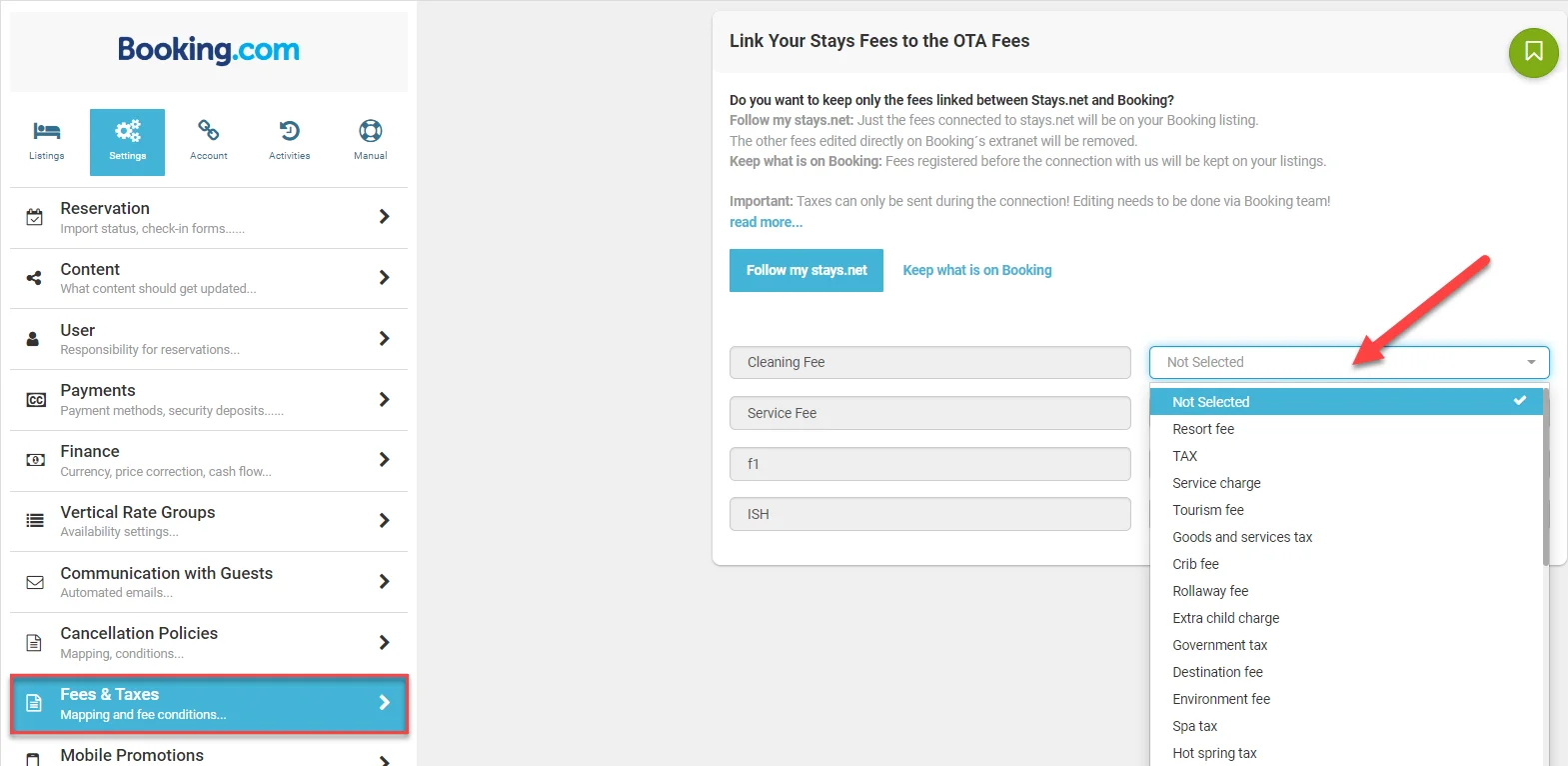
Task: Click the green bookmark icon
Action: [1533, 52]
